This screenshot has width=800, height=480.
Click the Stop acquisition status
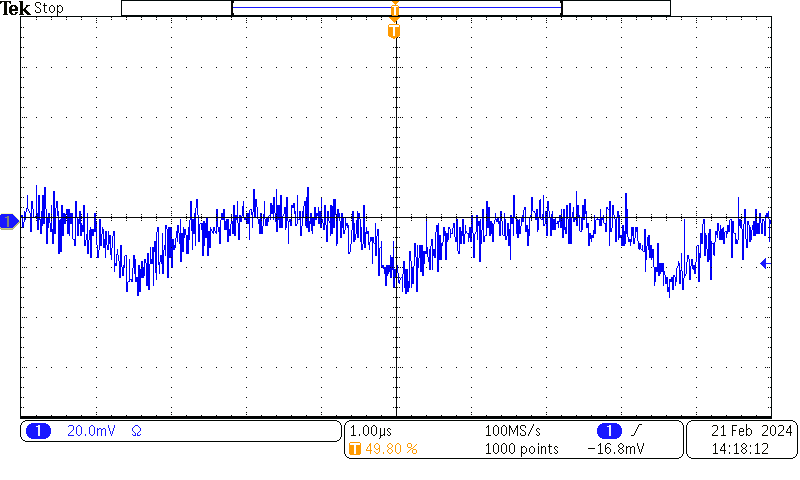pos(49,8)
